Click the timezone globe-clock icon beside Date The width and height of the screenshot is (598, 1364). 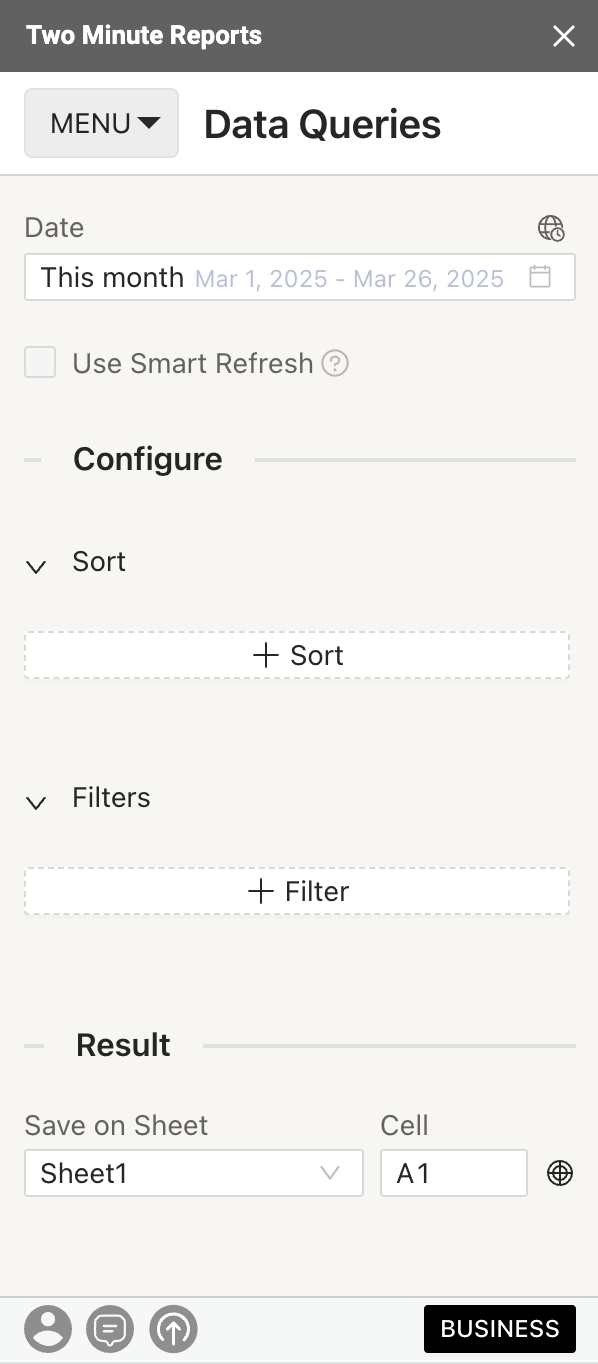click(x=551, y=228)
